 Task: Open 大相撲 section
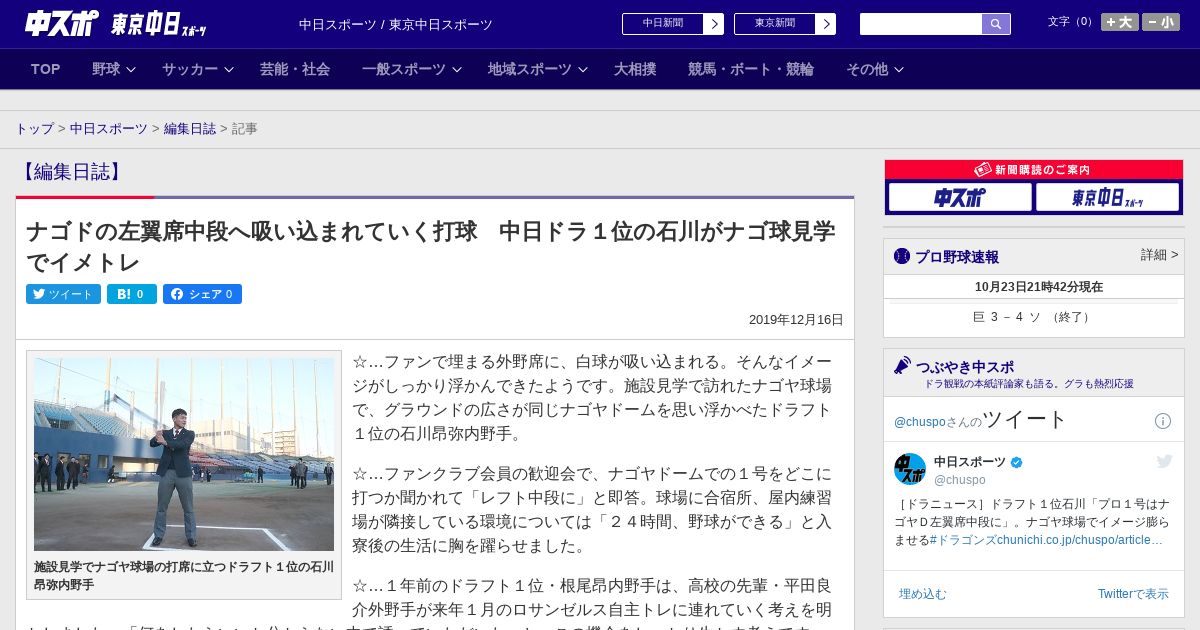635,69
